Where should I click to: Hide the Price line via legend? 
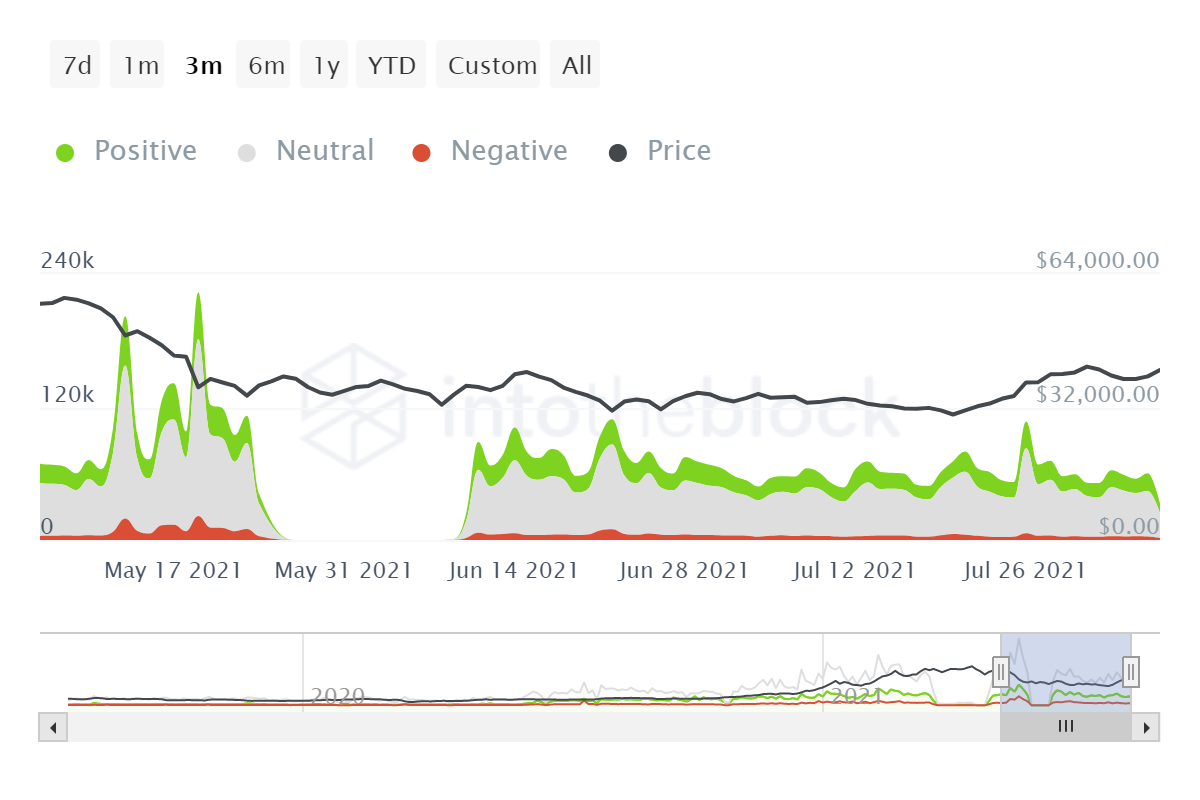tap(679, 151)
